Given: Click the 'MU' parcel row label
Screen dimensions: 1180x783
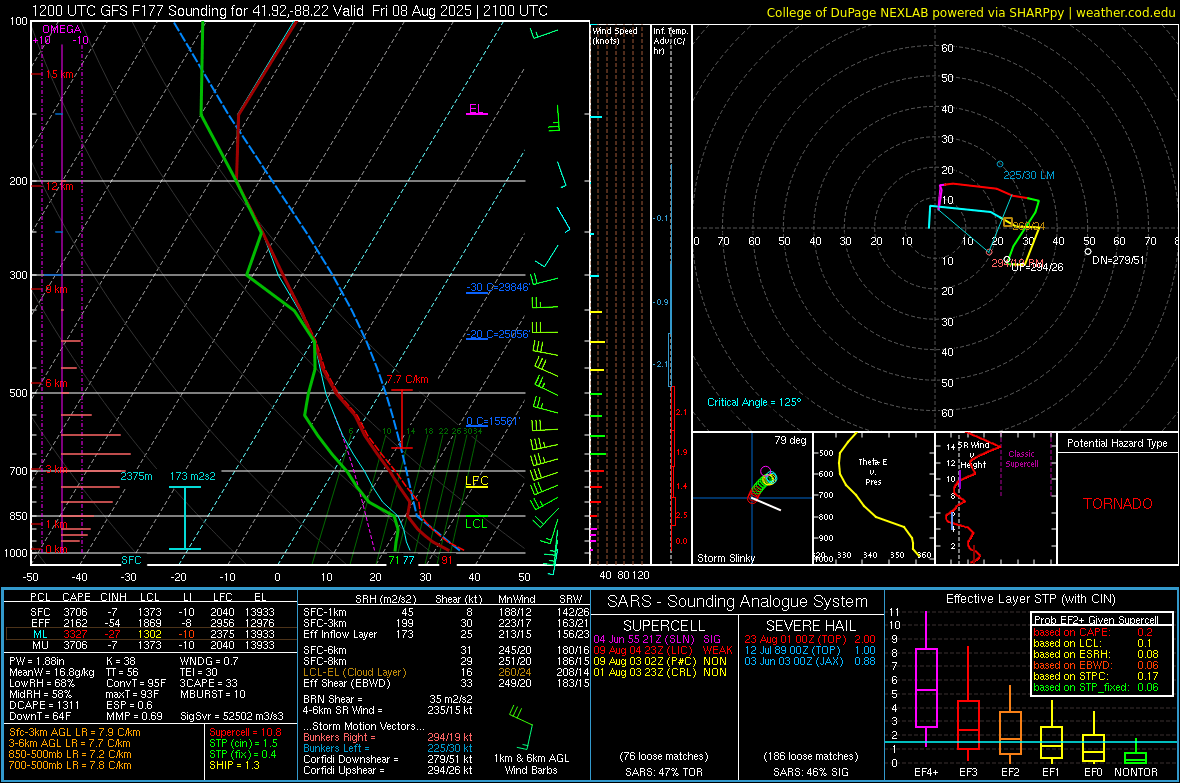Looking at the screenshot, I should (40, 645).
